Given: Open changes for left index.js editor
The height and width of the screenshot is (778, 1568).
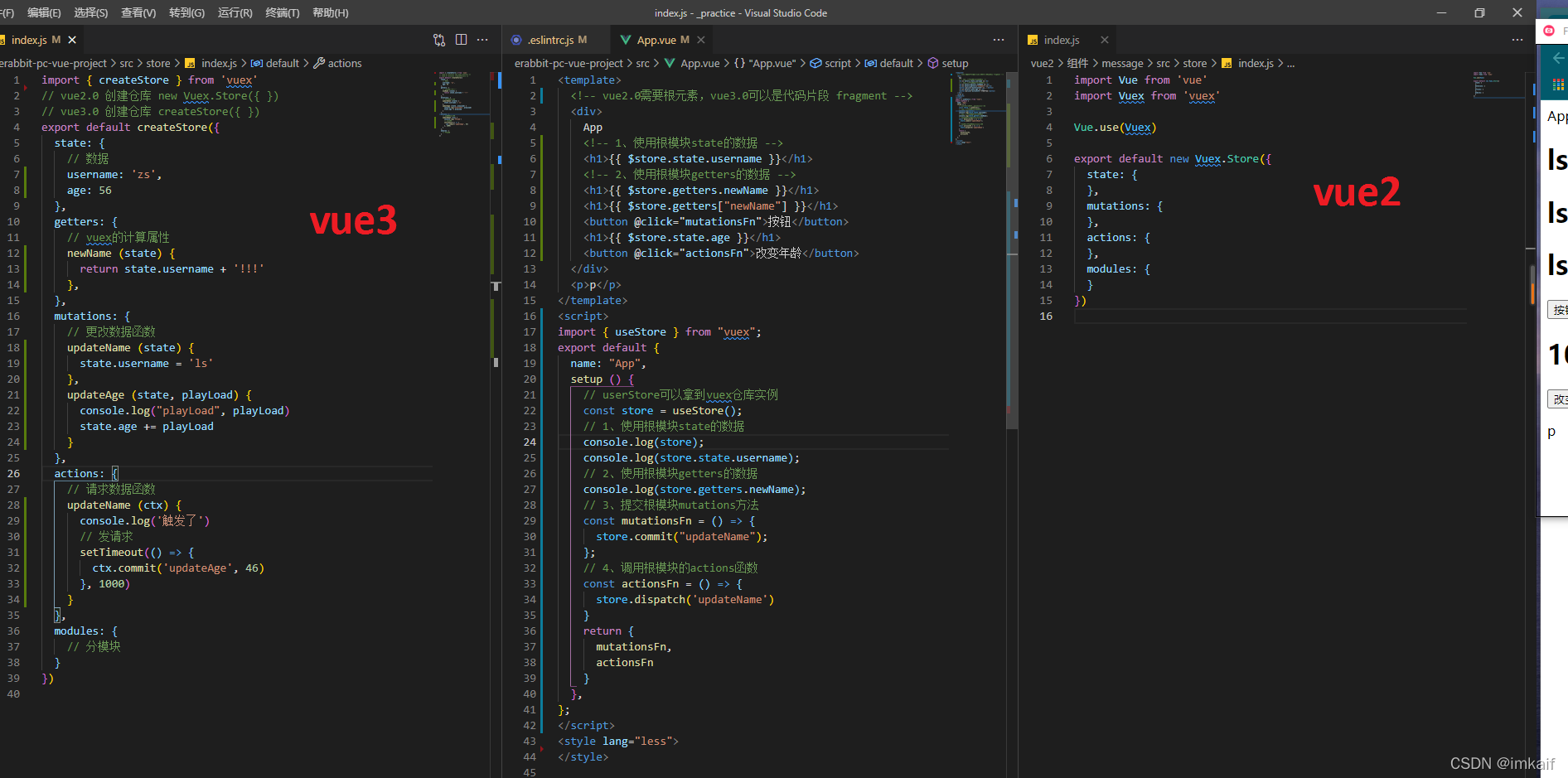Looking at the screenshot, I should click(x=439, y=40).
